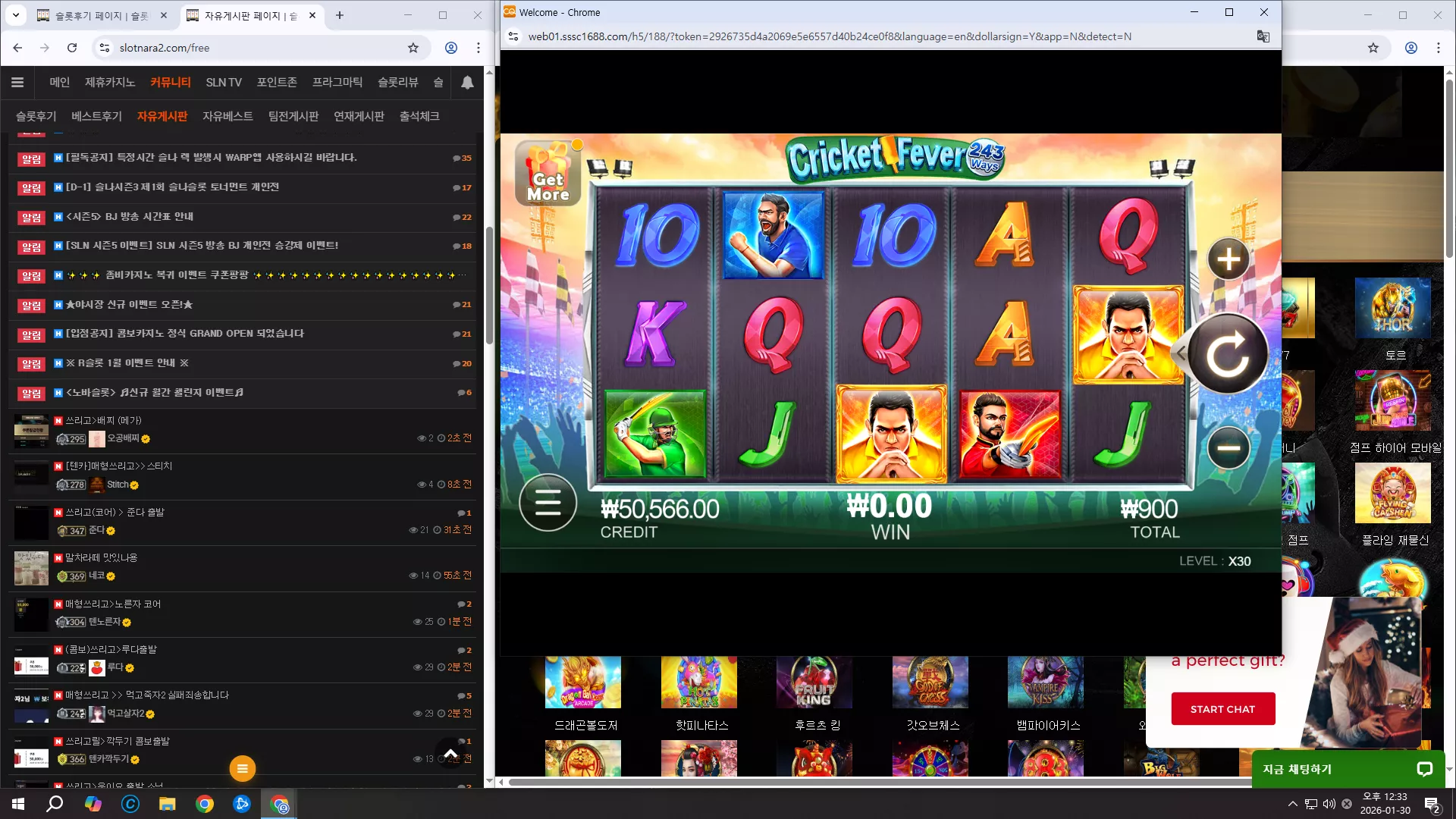Open the 콤보카지노 GRAND OPEN notice
Image resolution: width=1456 pixels, height=819 pixels.
coord(184,334)
